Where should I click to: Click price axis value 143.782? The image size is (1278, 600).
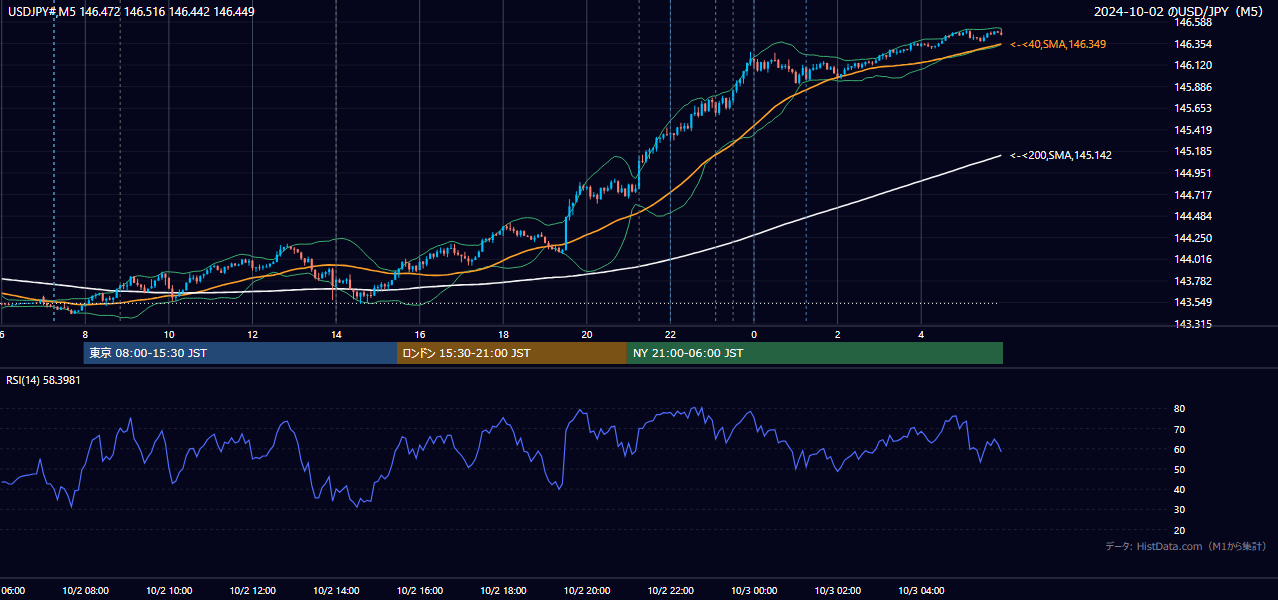pyautogui.click(x=1193, y=281)
